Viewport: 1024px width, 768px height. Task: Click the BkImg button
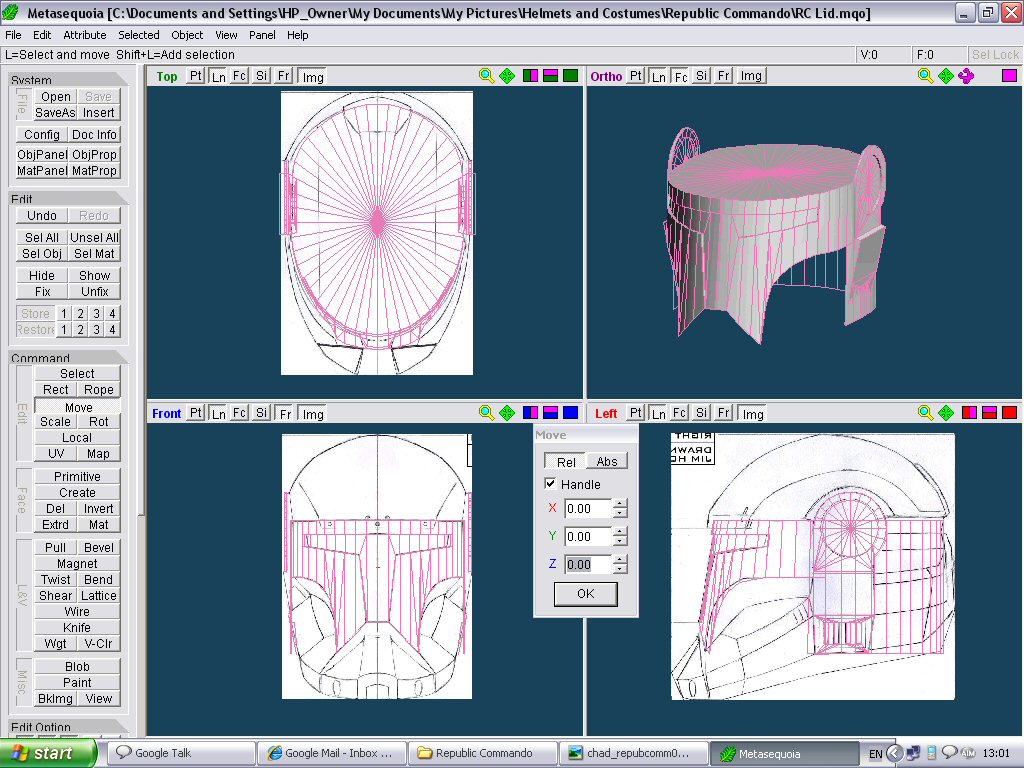pyautogui.click(x=56, y=699)
